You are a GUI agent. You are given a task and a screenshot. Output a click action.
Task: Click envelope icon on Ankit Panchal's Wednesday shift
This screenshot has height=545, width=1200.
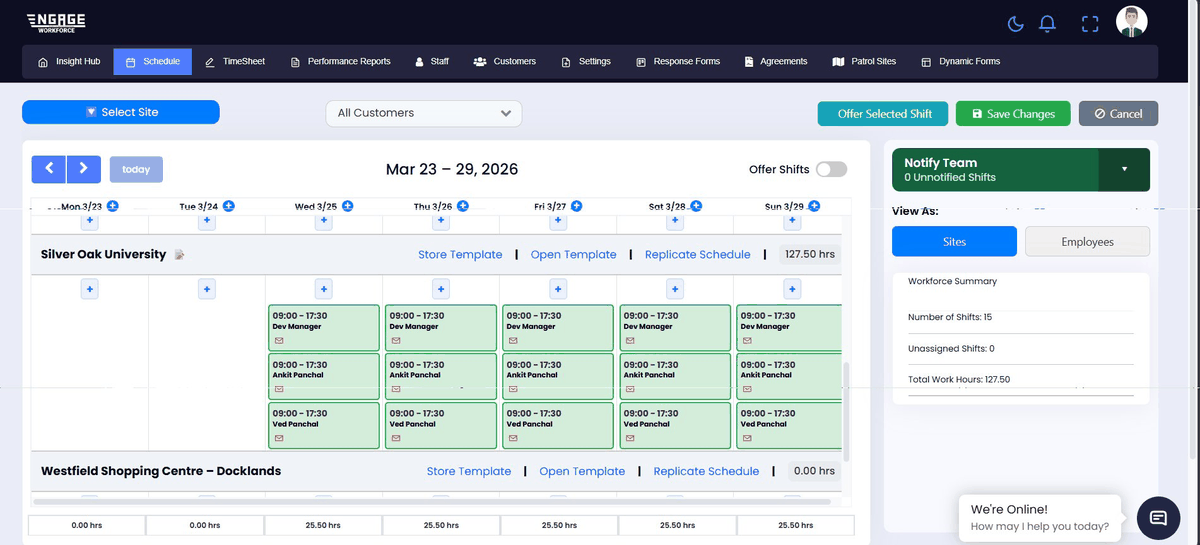click(278, 389)
